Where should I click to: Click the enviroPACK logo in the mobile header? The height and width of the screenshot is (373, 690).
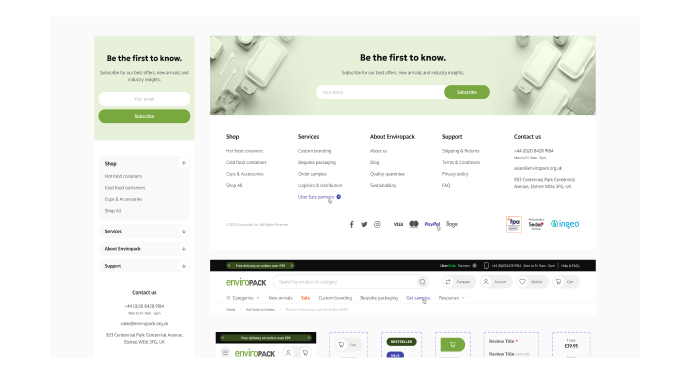click(x=255, y=353)
